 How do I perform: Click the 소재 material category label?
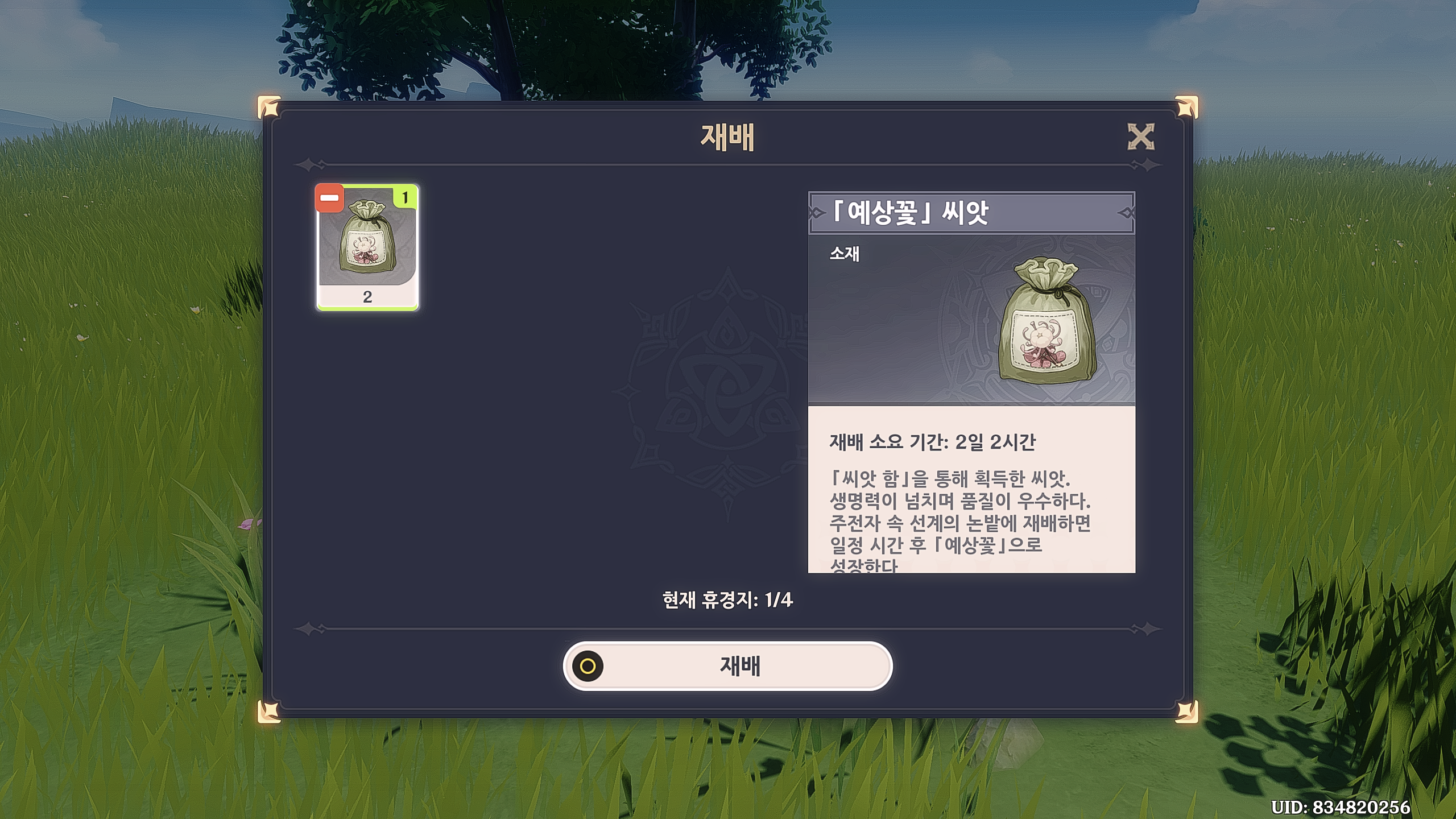845,254
